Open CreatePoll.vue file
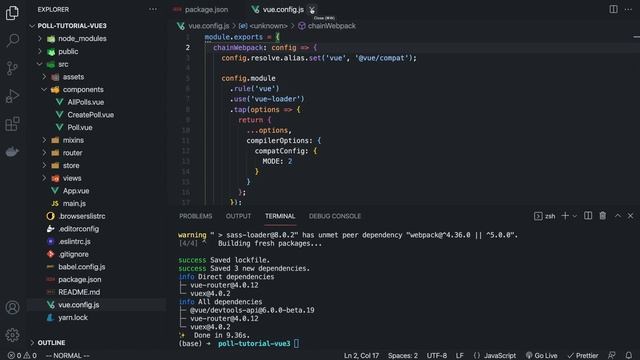Screen dimensions: 640x360 90,115
